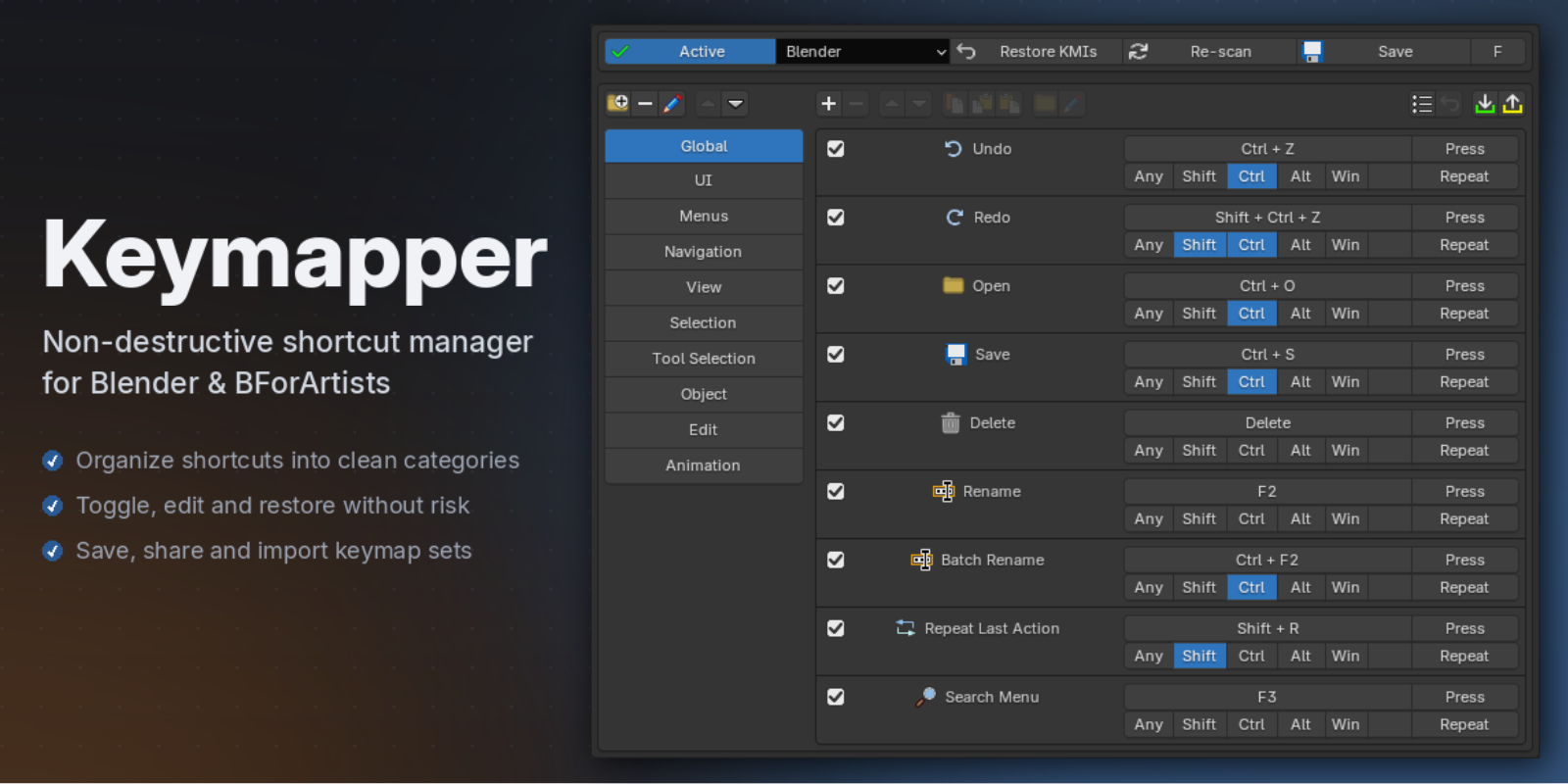Toggle the Rename shortcut checkbox
1568x784 pixels.
(x=836, y=492)
